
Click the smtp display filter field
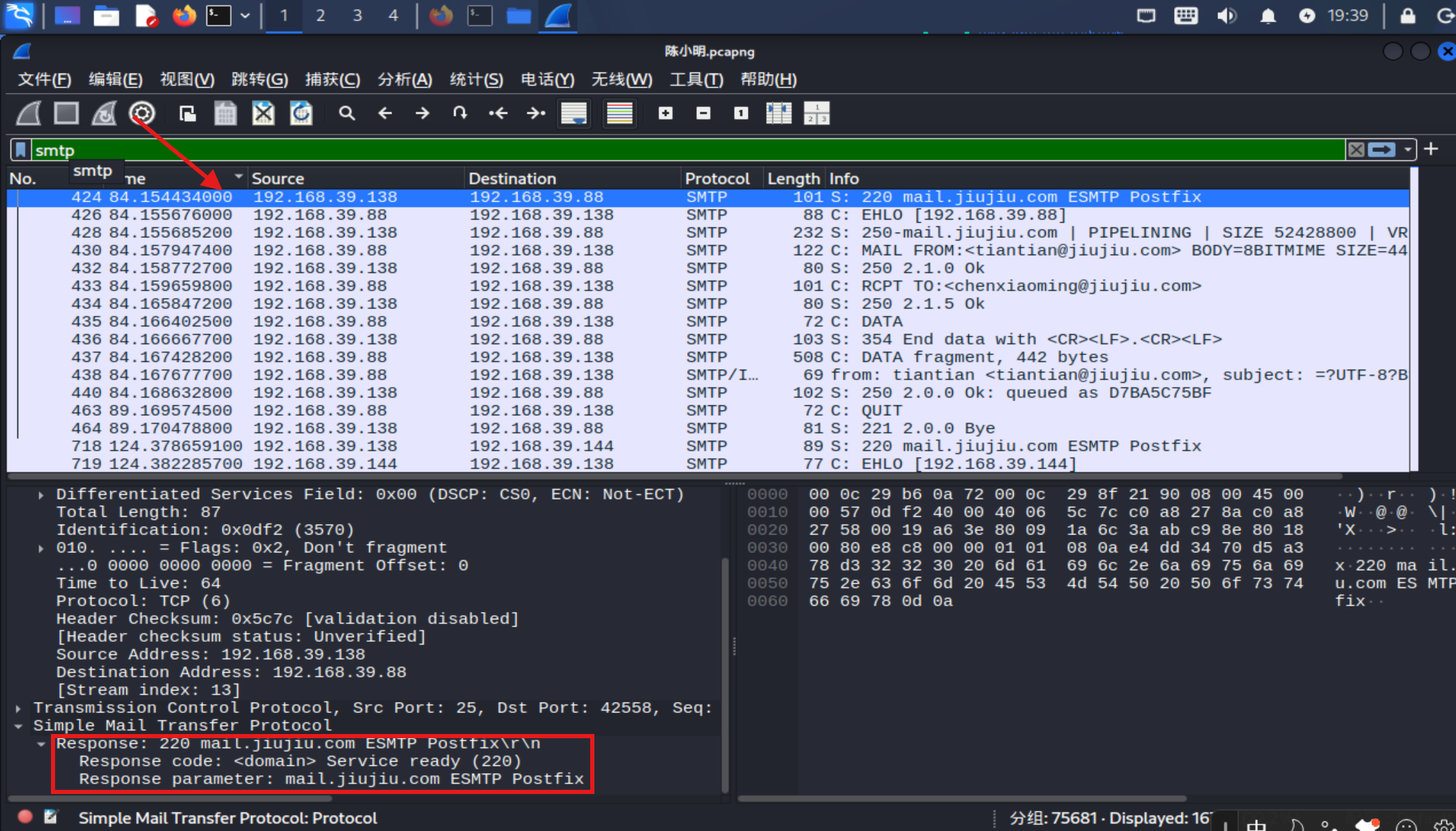[687, 149]
